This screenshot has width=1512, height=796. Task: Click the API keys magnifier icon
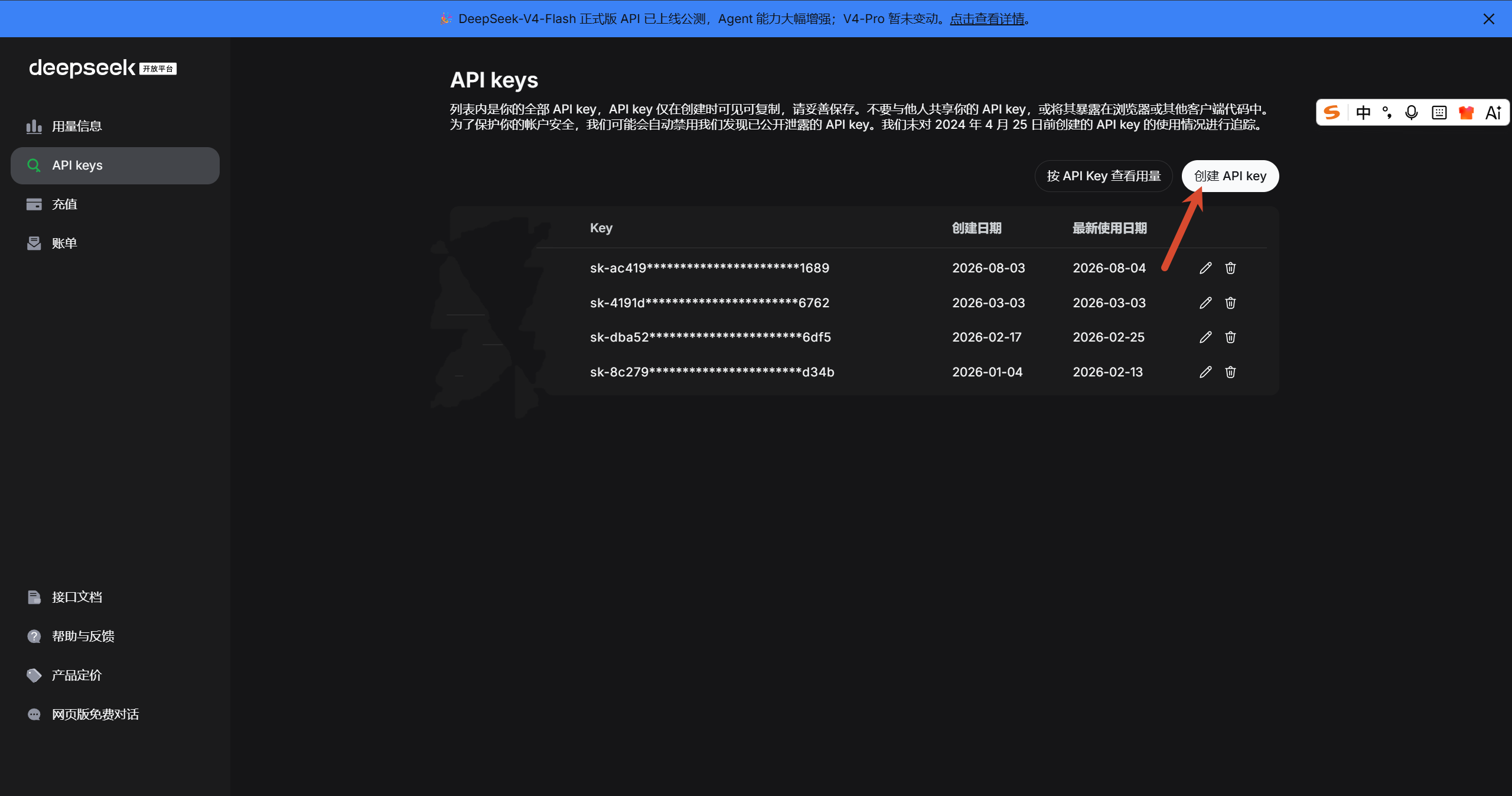click(x=34, y=165)
